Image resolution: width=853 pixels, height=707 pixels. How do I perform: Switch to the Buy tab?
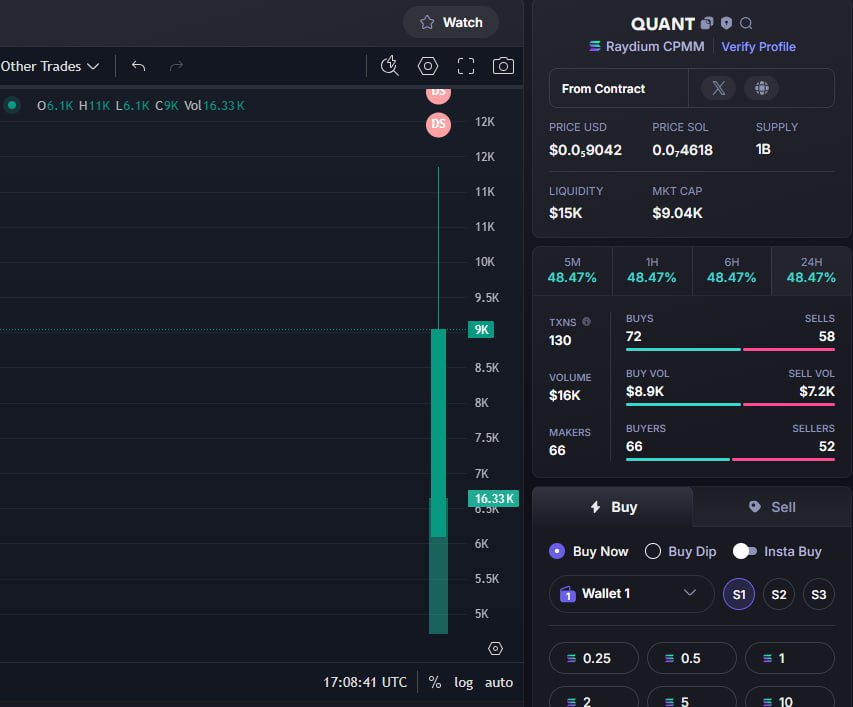pyautogui.click(x=613, y=507)
